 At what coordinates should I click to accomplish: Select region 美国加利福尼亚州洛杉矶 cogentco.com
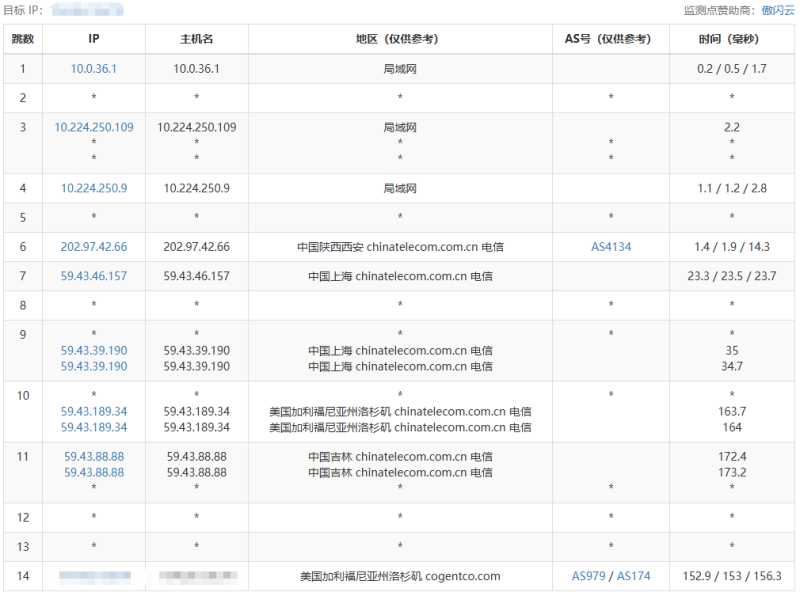point(400,576)
